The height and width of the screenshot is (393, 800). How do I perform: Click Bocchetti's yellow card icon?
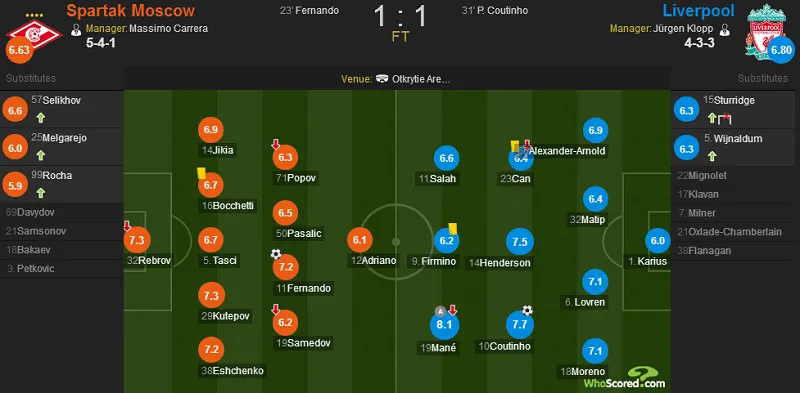pos(201,173)
